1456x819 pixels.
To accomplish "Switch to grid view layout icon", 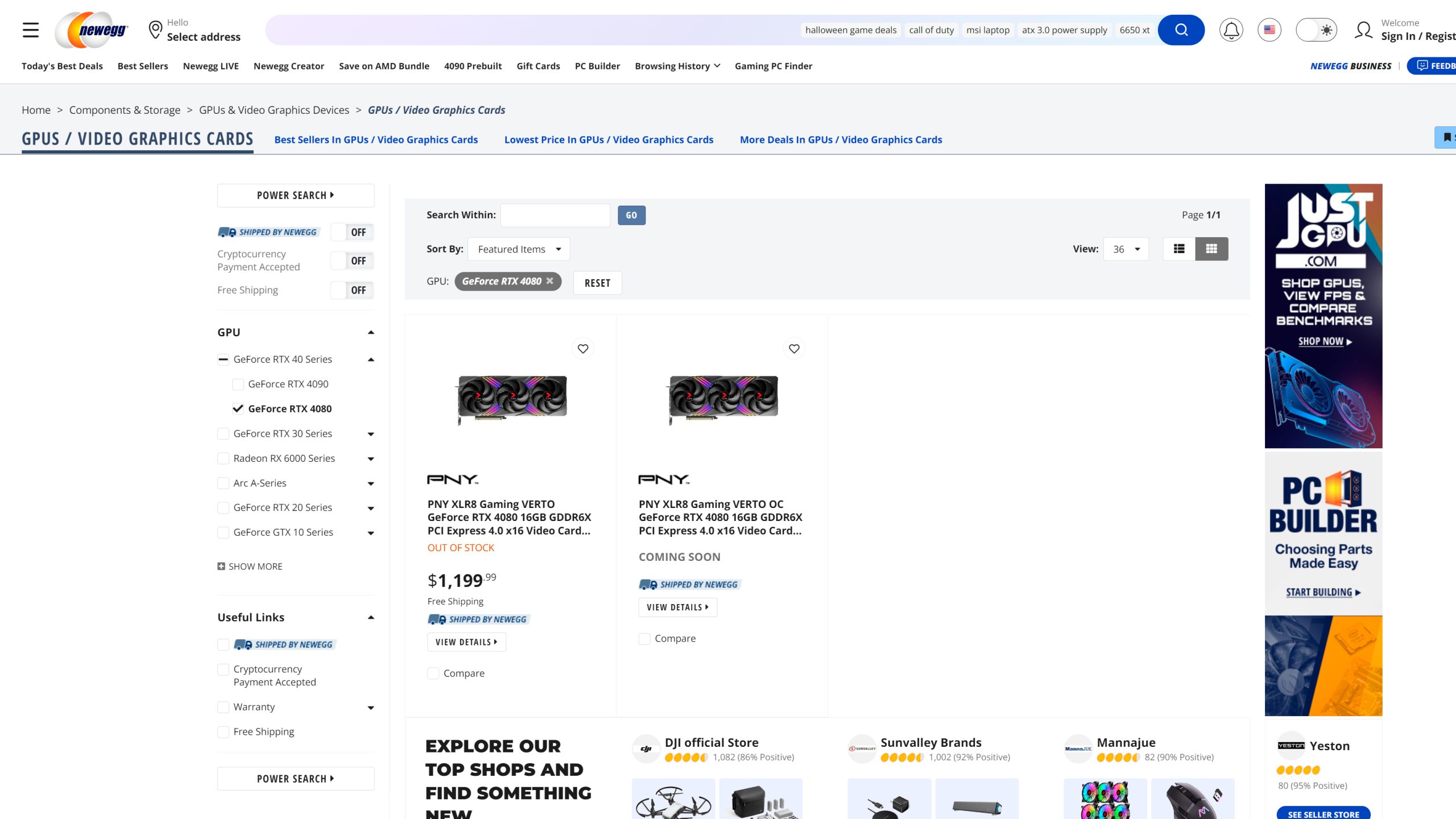I will point(1211,249).
